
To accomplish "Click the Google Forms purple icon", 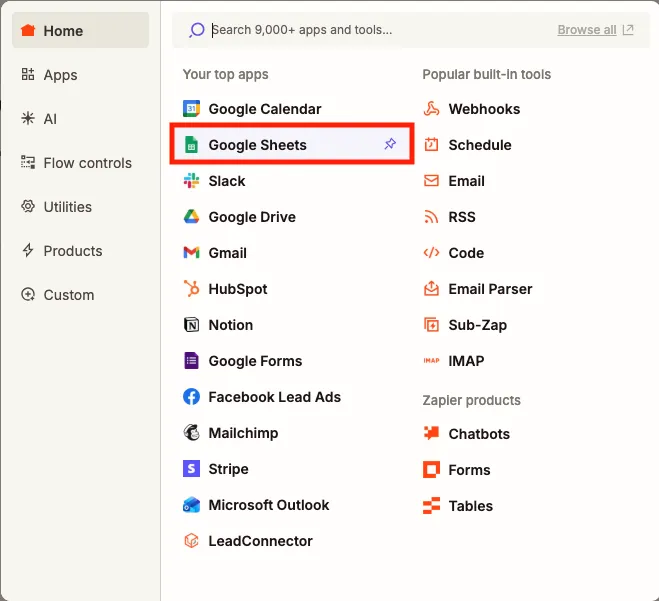I will pos(191,361).
